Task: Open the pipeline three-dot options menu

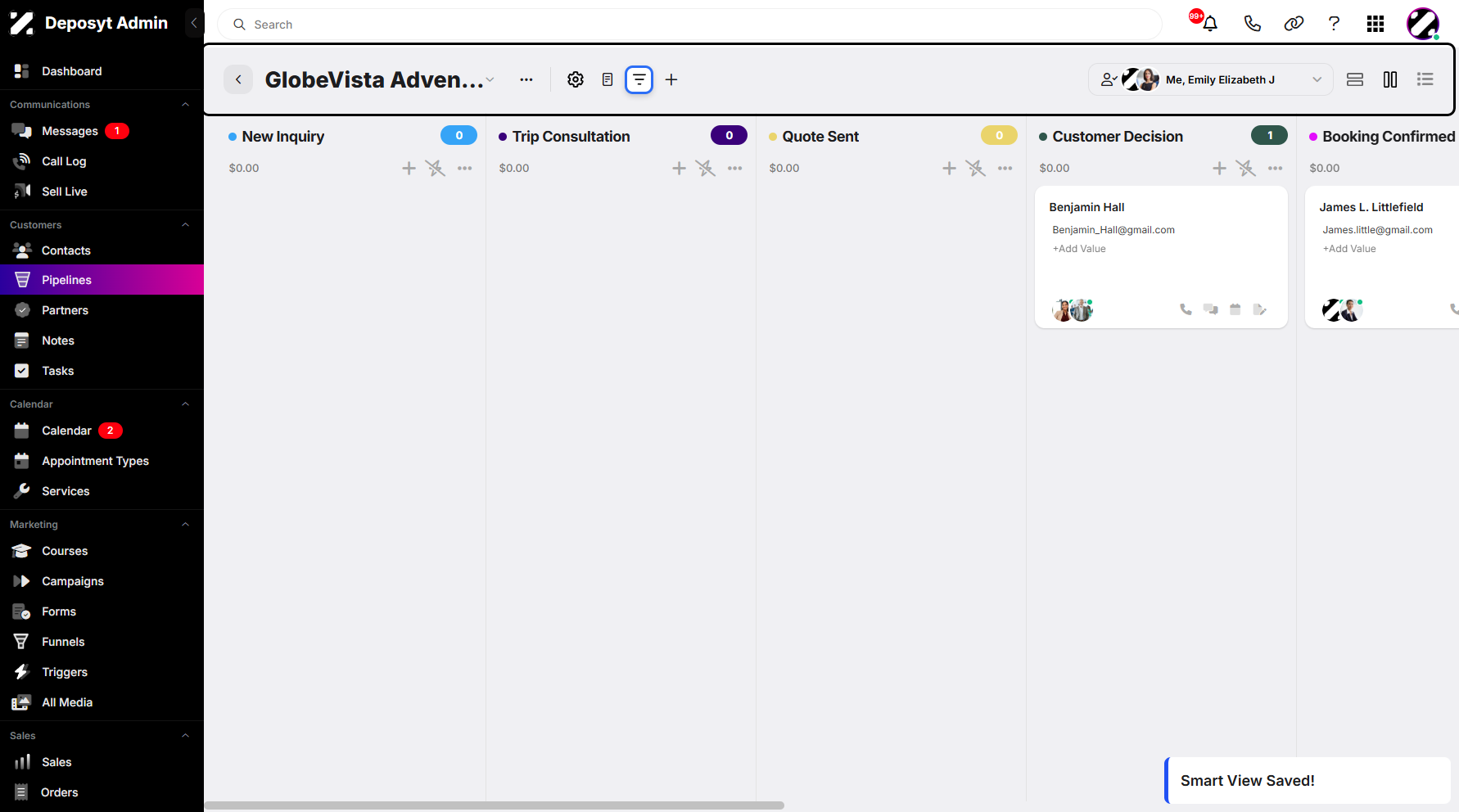Action: [526, 79]
